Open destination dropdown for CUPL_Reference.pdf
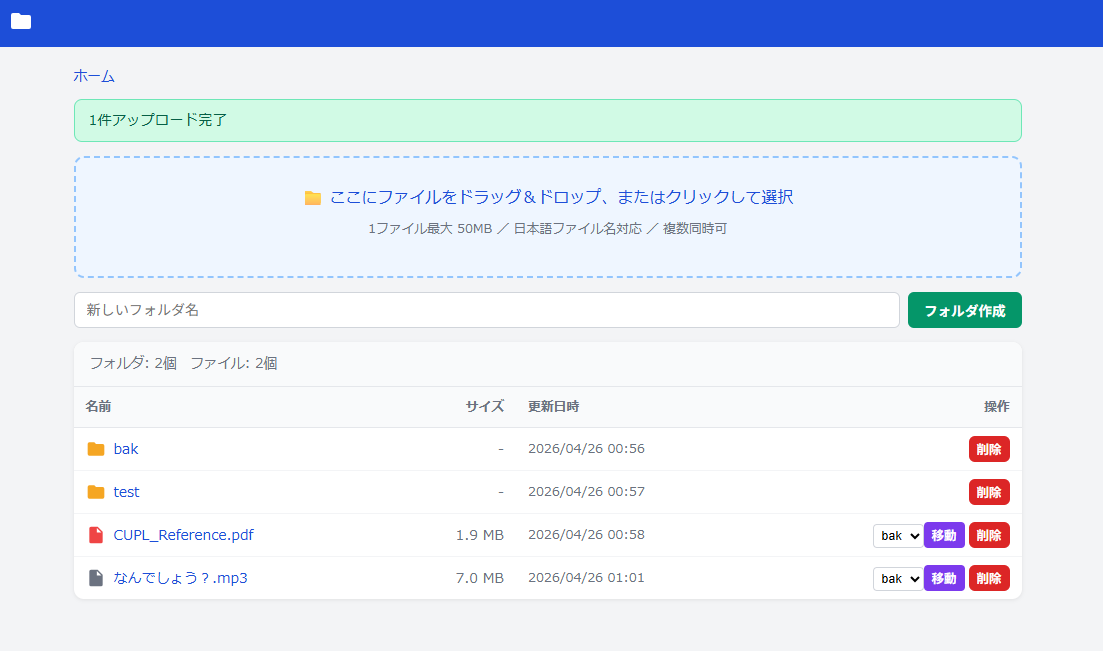1103x651 pixels. point(898,536)
